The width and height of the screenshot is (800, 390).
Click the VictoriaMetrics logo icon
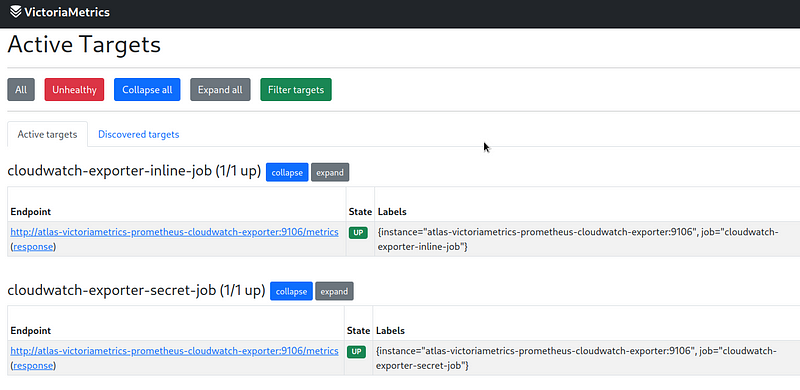coord(16,12)
